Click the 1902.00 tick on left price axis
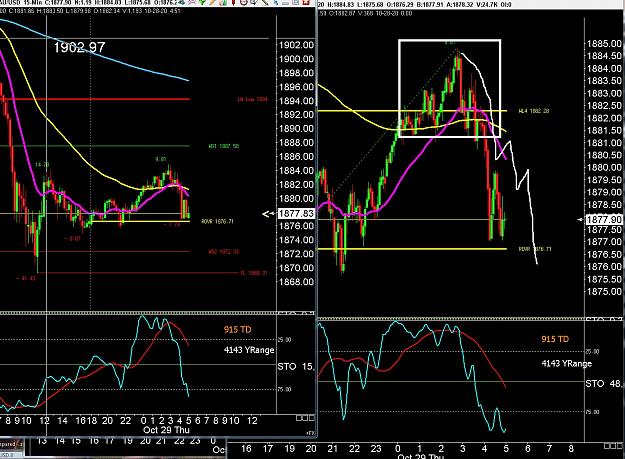The width and height of the screenshot is (625, 459). (x=296, y=45)
